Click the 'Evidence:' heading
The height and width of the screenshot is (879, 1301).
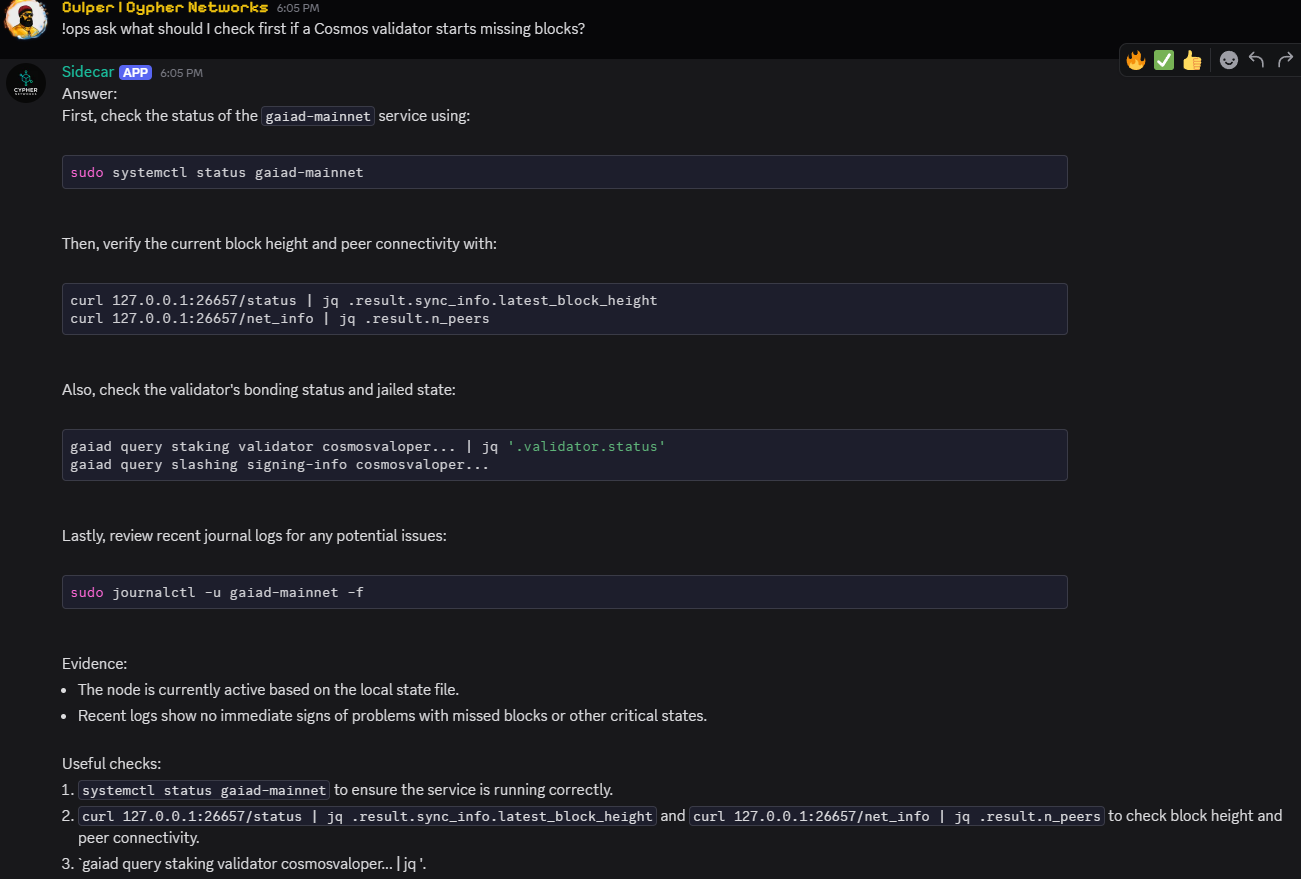click(94, 664)
